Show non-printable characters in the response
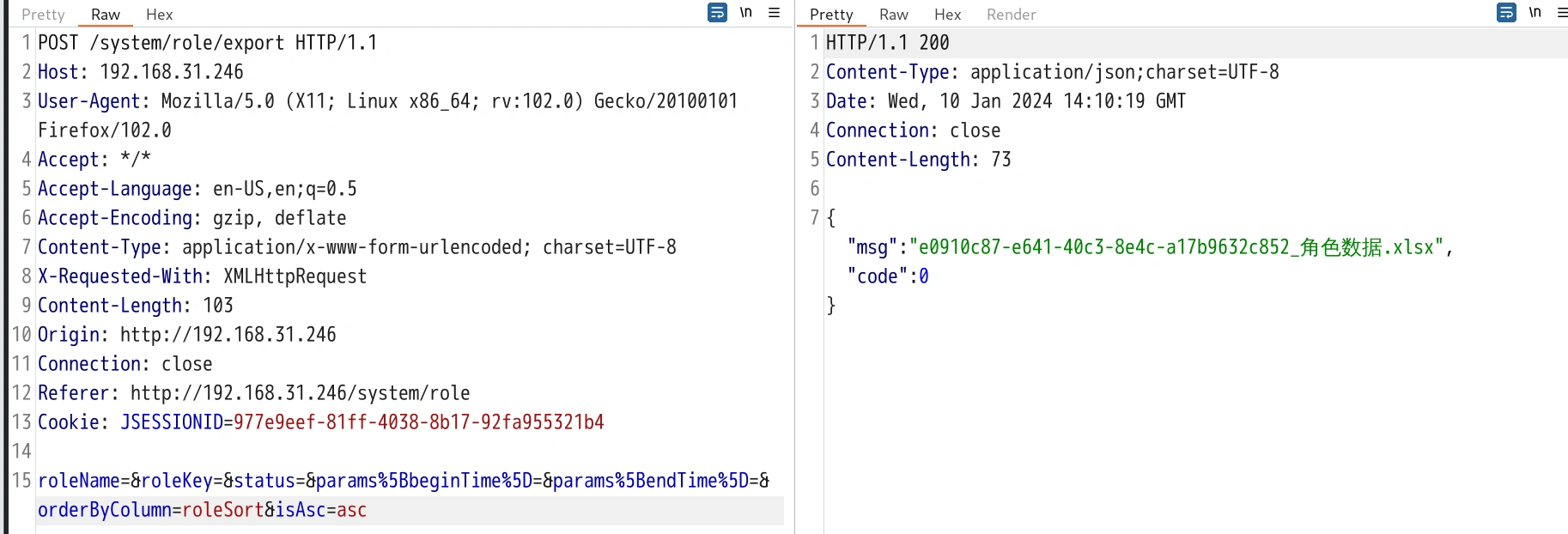The width and height of the screenshot is (1568, 534). tap(1535, 13)
